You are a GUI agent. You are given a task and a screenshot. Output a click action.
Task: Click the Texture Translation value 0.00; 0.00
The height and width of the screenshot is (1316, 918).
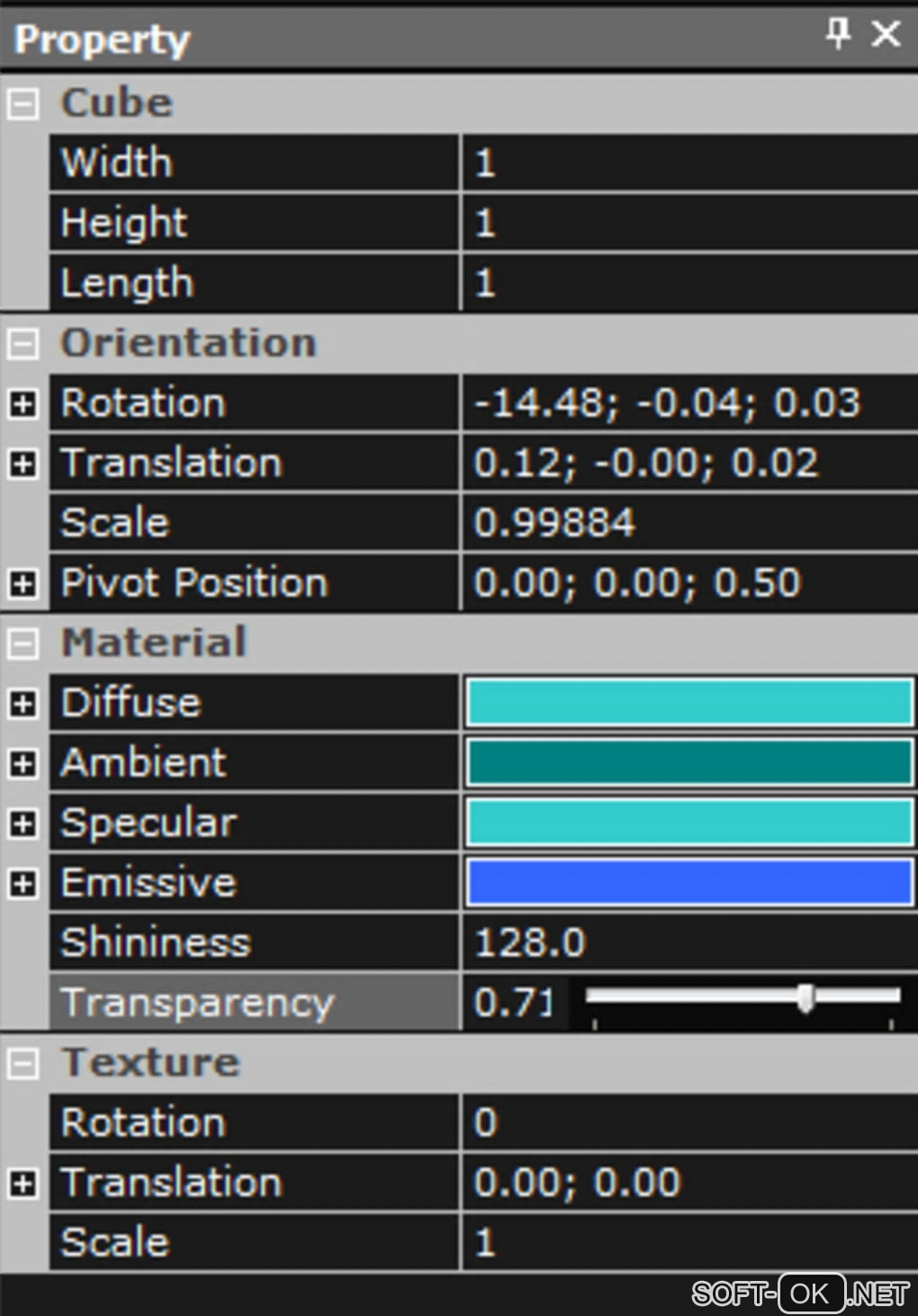pos(690,1182)
